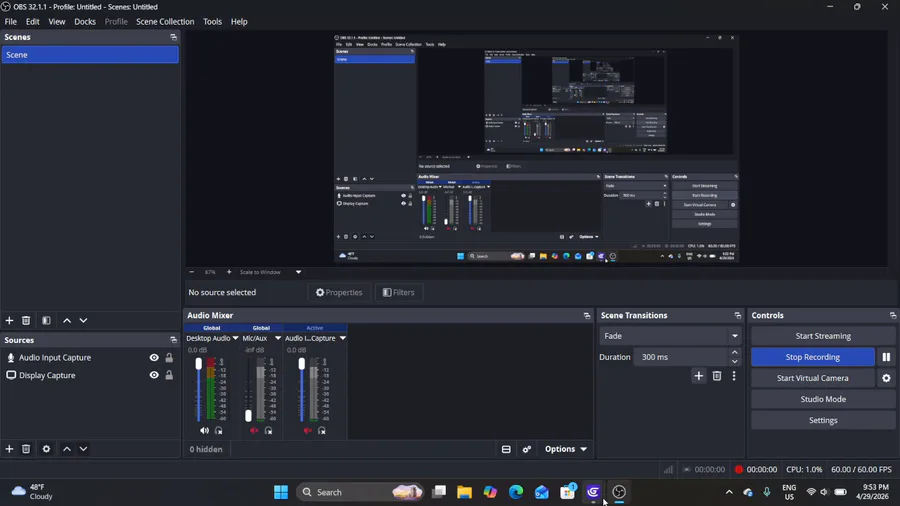
Task: Open the Scene Collection menu
Action: coord(165,21)
